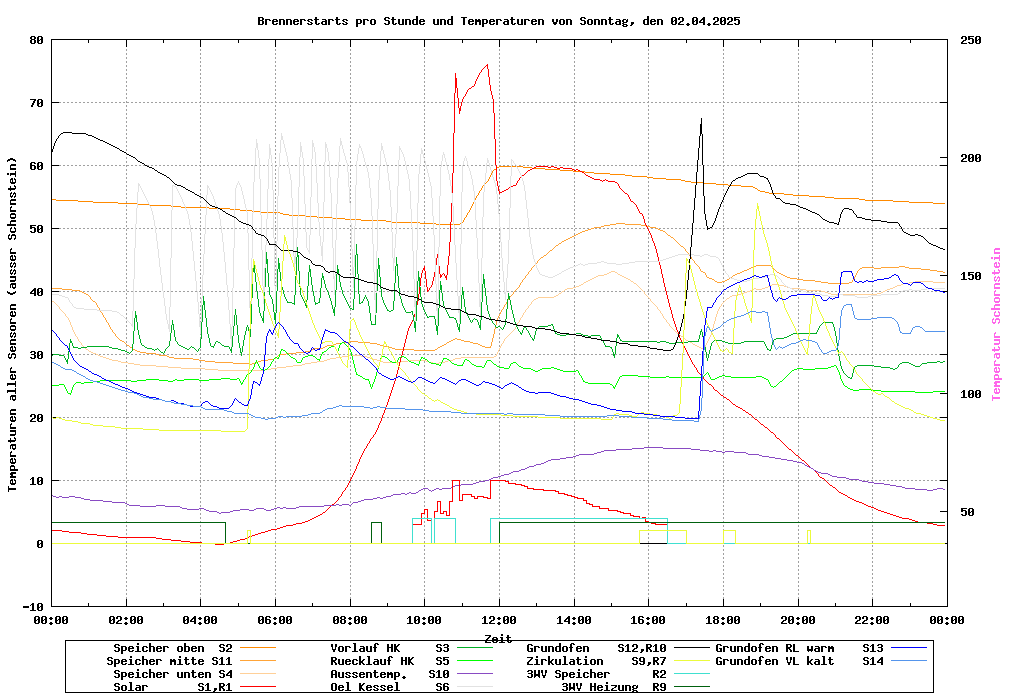
Task: Click the 250 value on the right axis
Action: click(x=971, y=40)
